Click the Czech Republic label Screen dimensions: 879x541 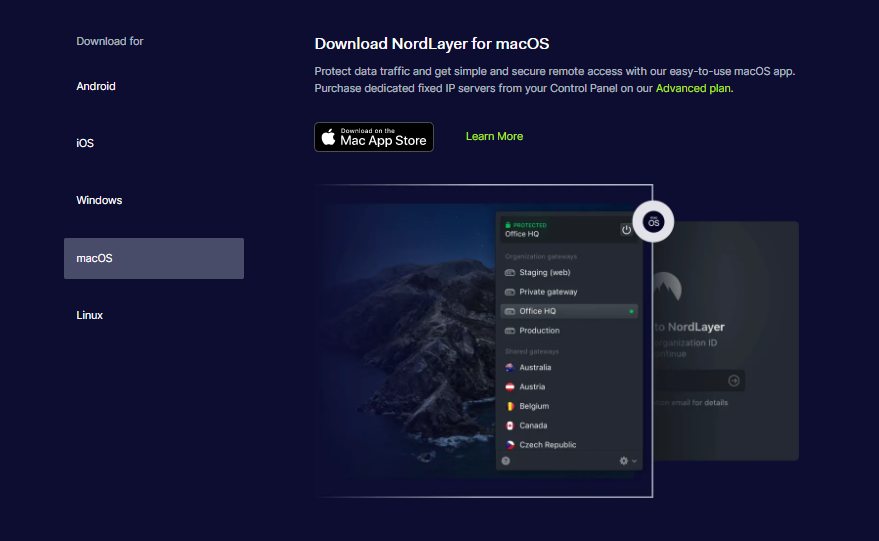(x=548, y=445)
